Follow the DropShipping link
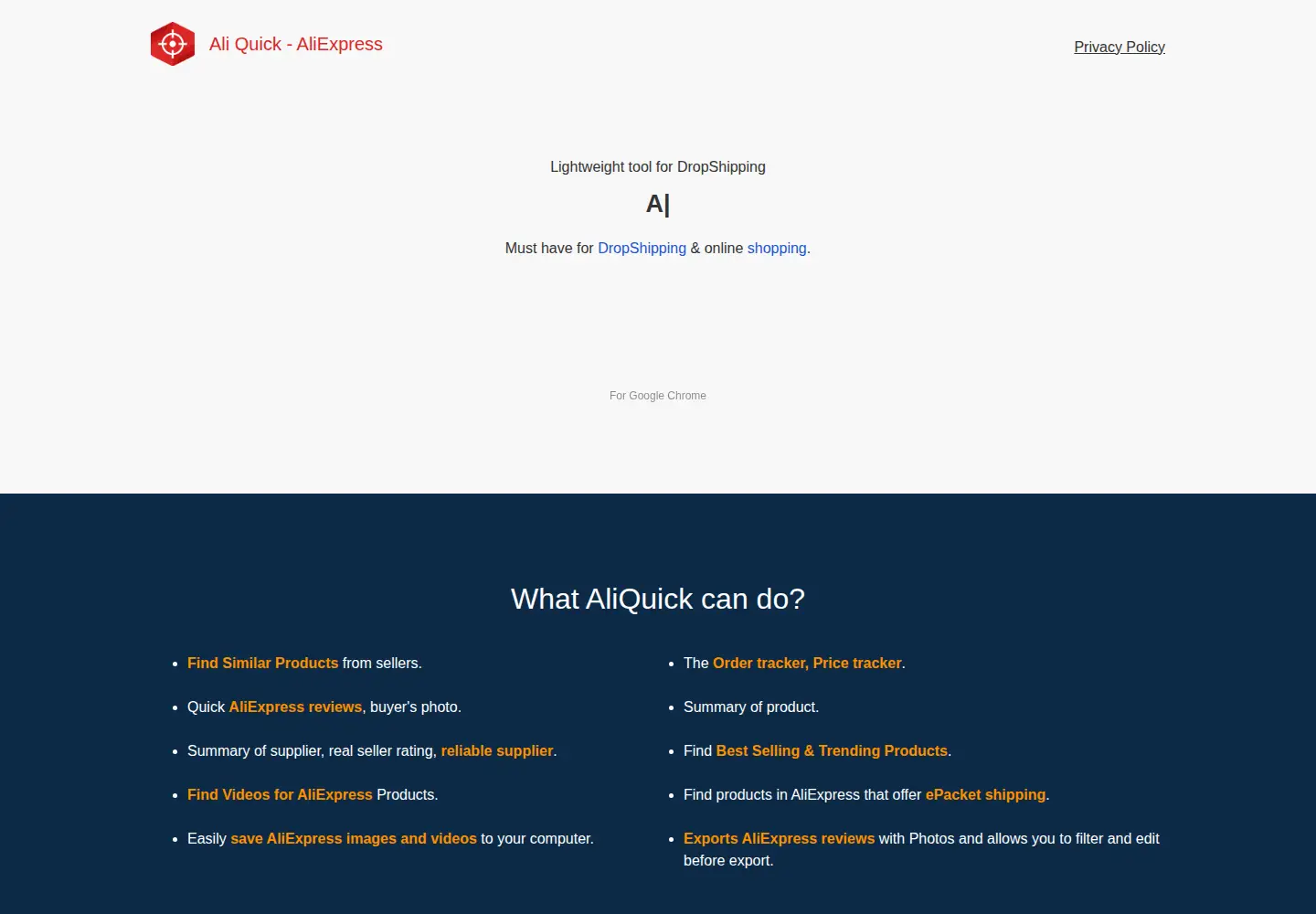 642,248
